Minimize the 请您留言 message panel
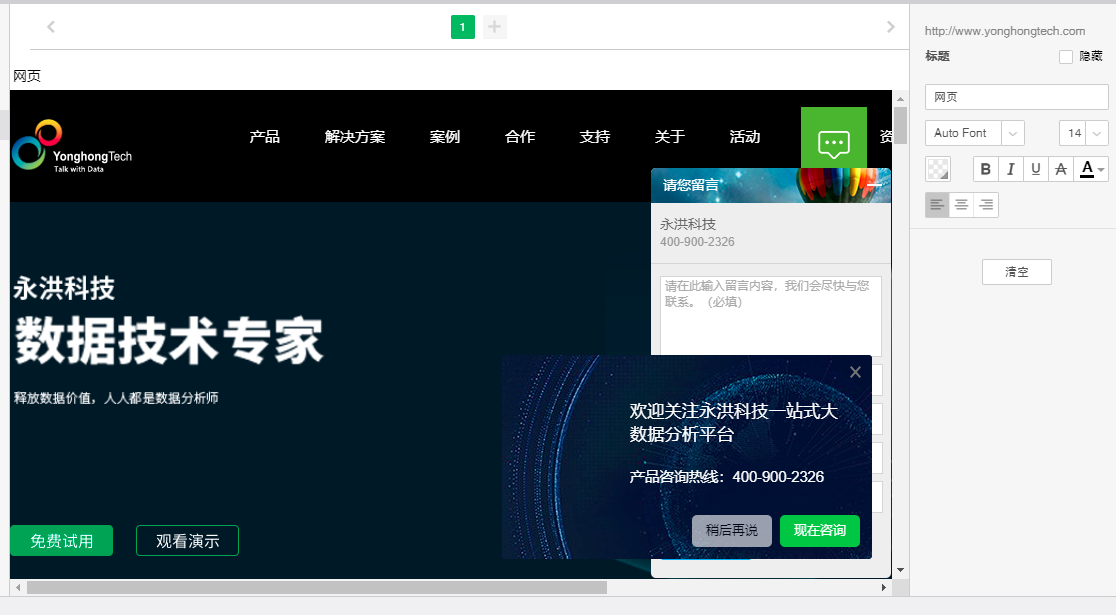This screenshot has height=615, width=1116. pyautogui.click(x=874, y=185)
